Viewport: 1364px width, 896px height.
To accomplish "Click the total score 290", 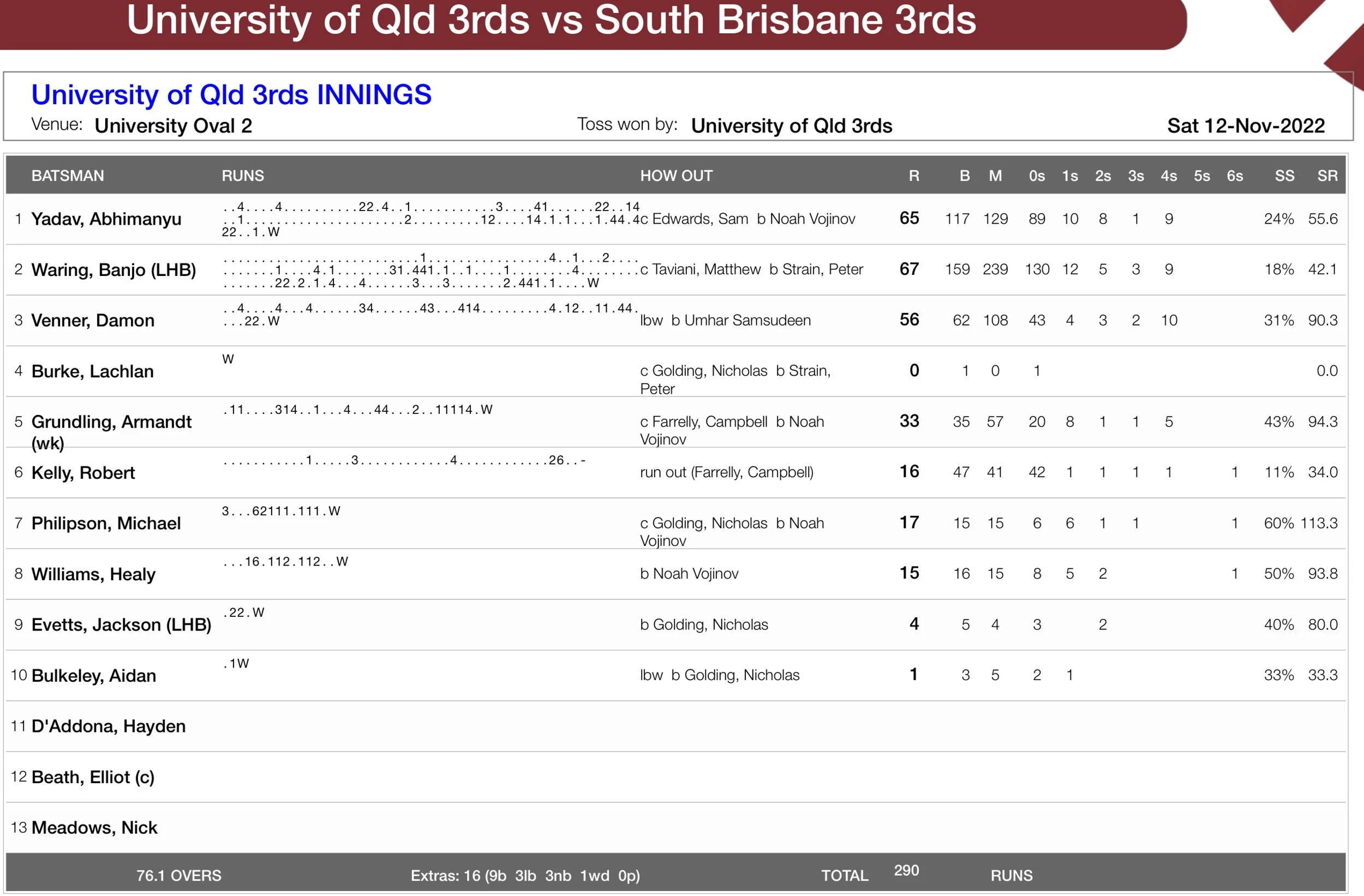I will tap(906, 870).
